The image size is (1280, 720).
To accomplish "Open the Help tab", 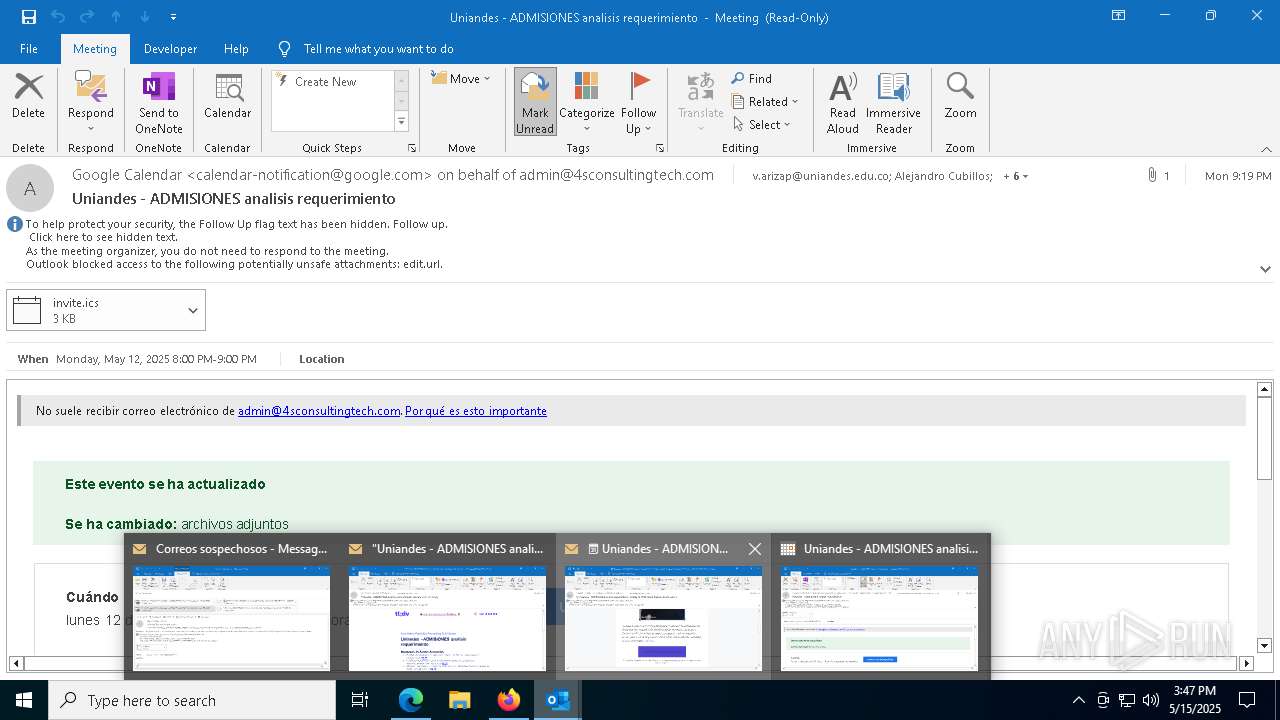I will tap(237, 49).
